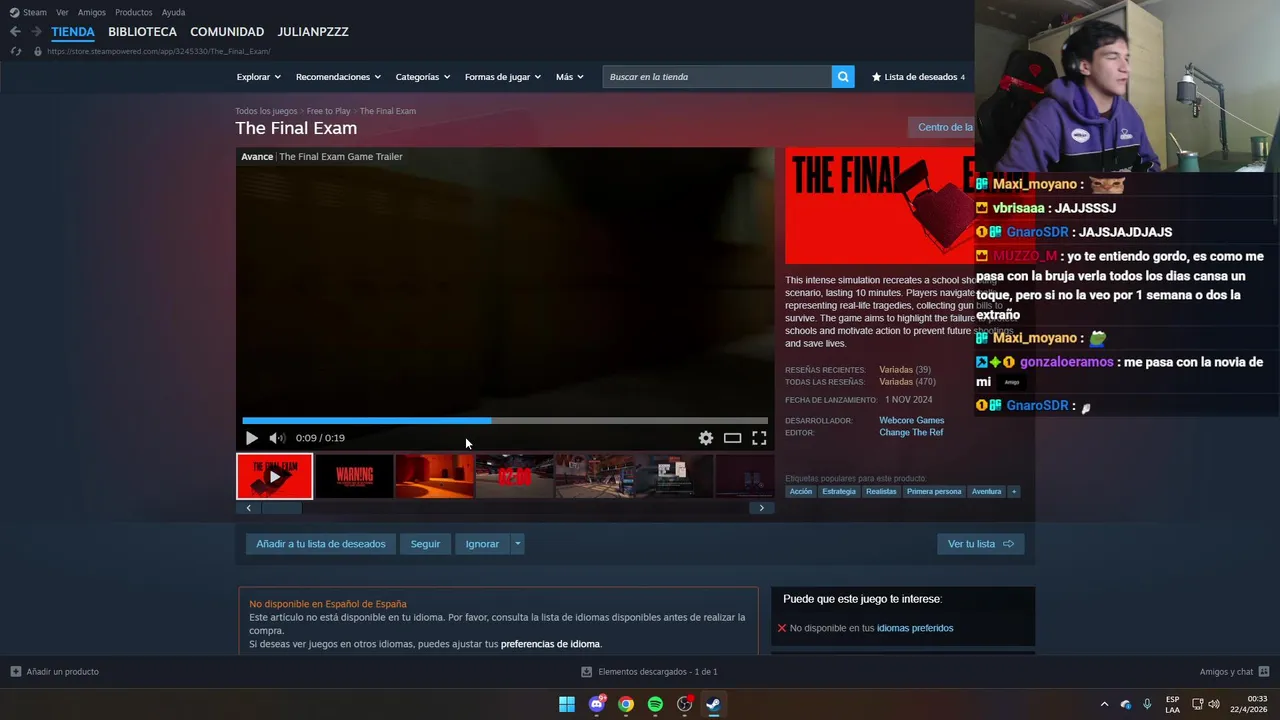Open the JULIANPZZZ profile tab
The image size is (1280, 720).
click(313, 32)
